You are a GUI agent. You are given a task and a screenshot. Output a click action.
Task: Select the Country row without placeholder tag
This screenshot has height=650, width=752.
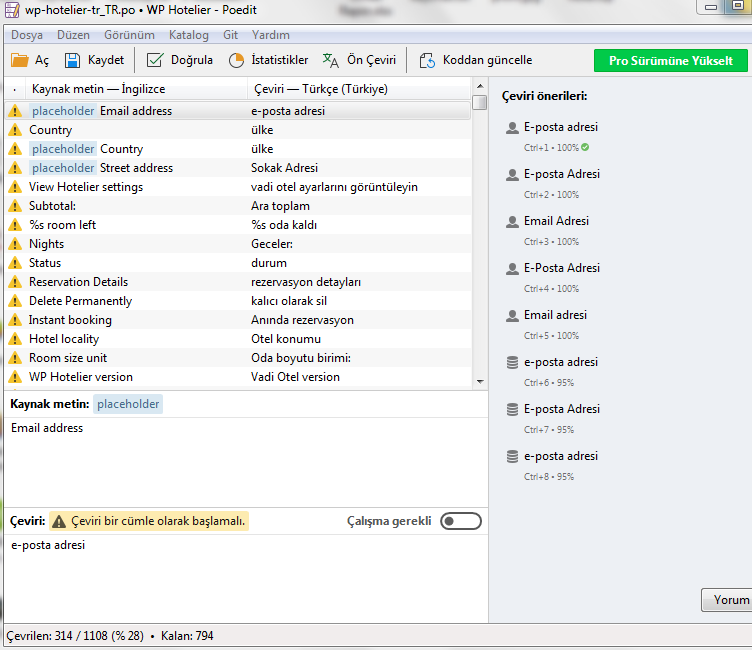tap(238, 130)
